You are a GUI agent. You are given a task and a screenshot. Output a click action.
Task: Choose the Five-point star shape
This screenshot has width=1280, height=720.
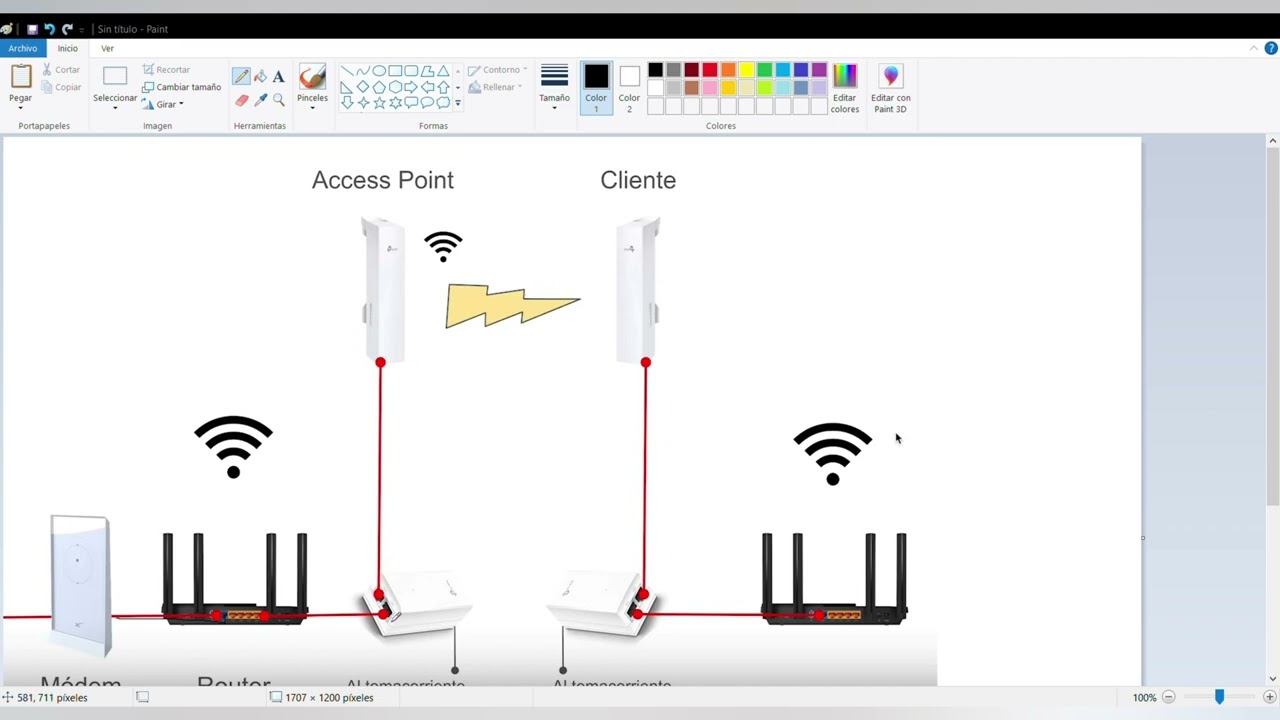[x=379, y=102]
